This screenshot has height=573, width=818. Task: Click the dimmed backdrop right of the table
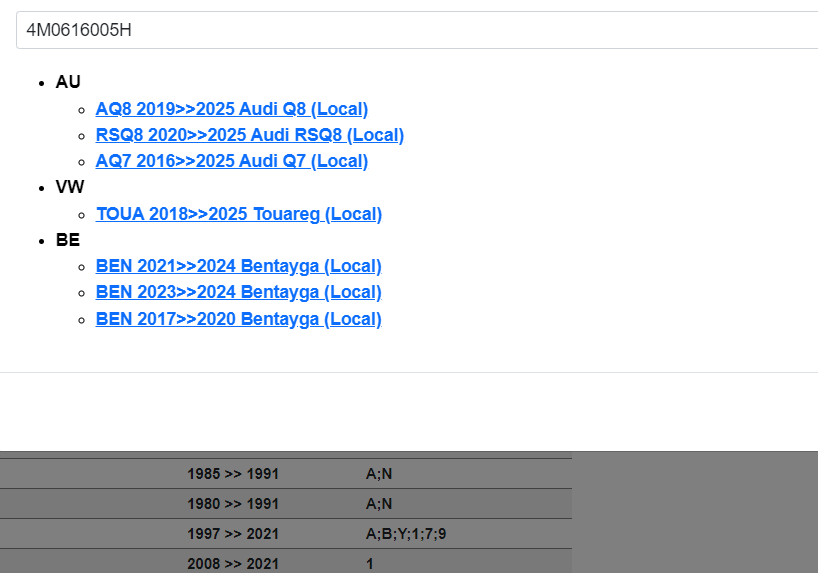pos(695,512)
